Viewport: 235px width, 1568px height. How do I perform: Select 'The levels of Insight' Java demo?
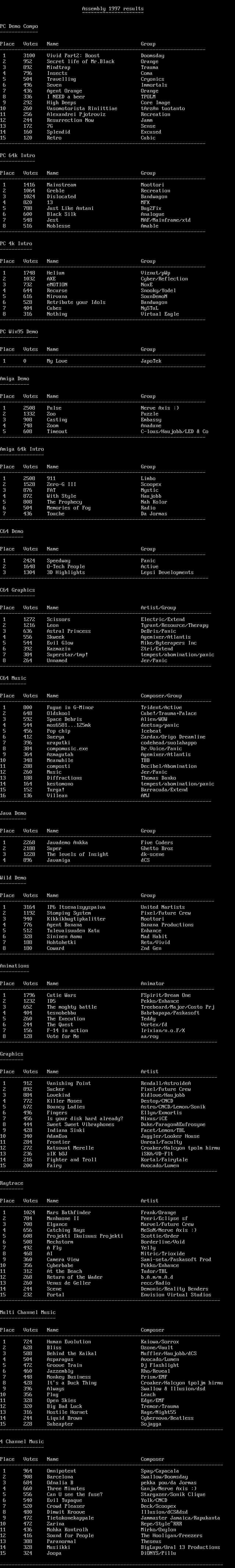coord(77,854)
